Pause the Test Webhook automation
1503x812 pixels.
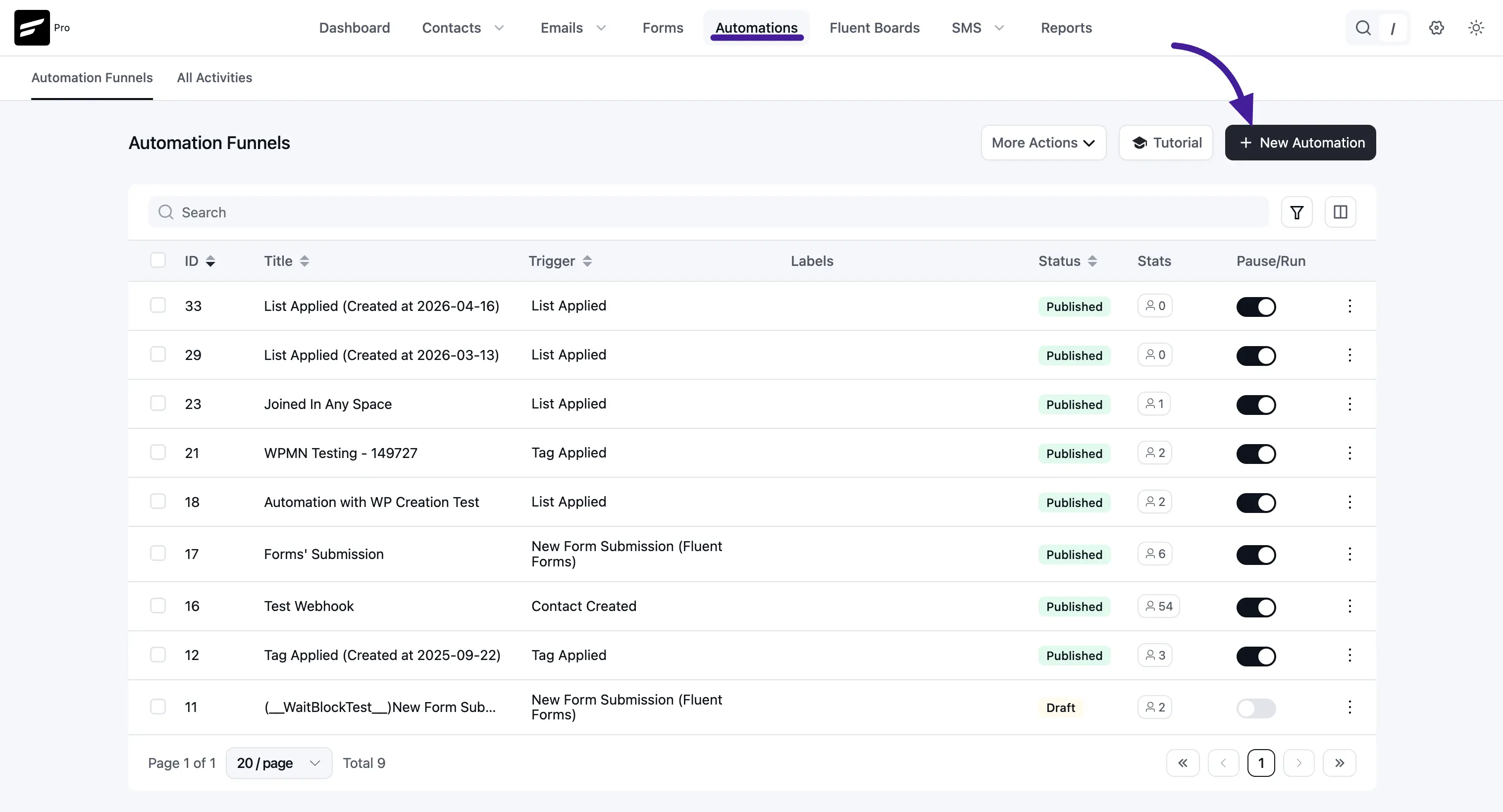(x=1256, y=607)
